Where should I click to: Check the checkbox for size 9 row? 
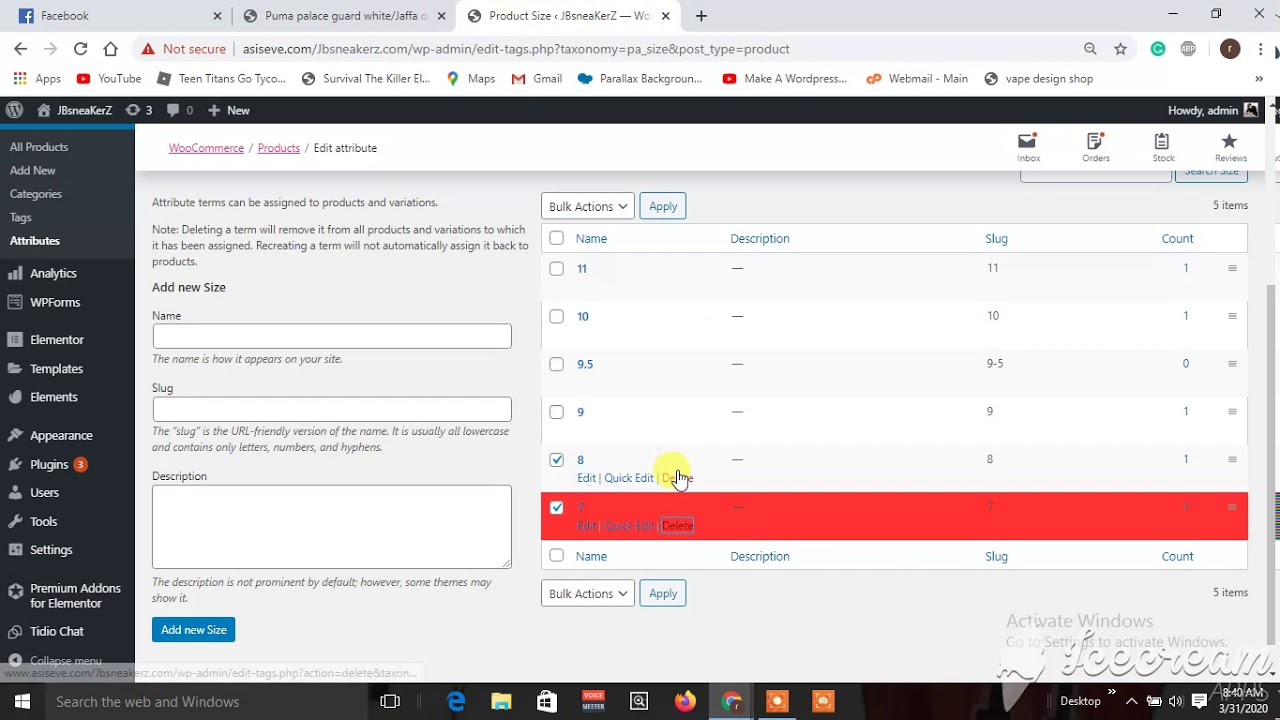click(x=557, y=412)
